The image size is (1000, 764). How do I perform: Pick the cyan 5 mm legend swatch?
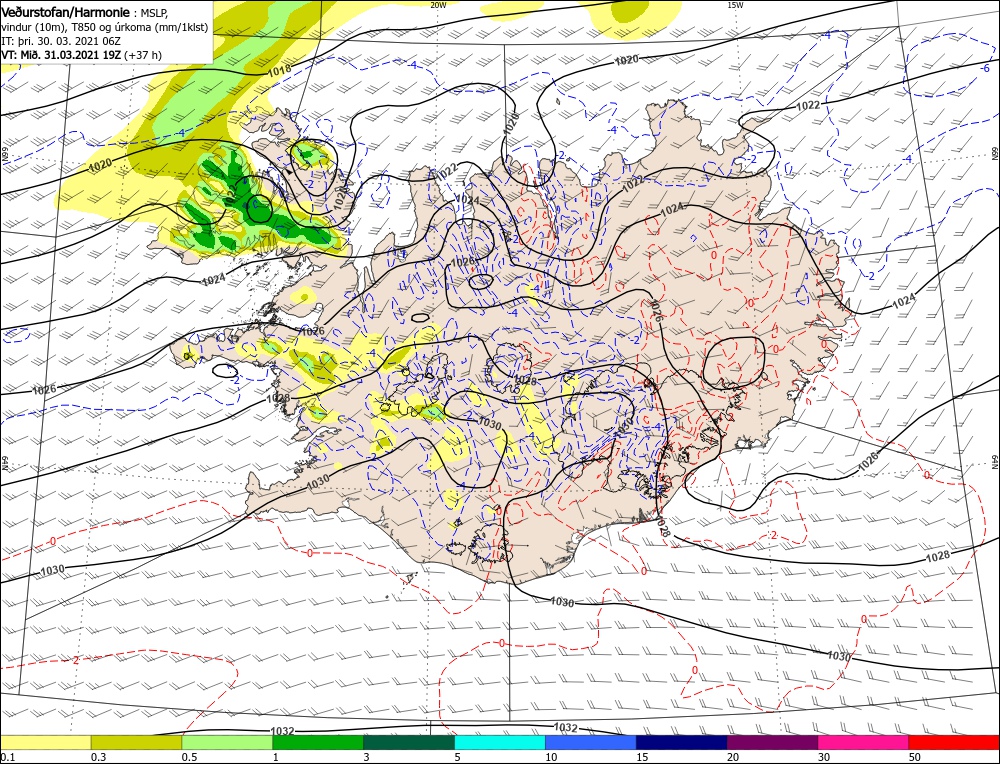coord(500,742)
